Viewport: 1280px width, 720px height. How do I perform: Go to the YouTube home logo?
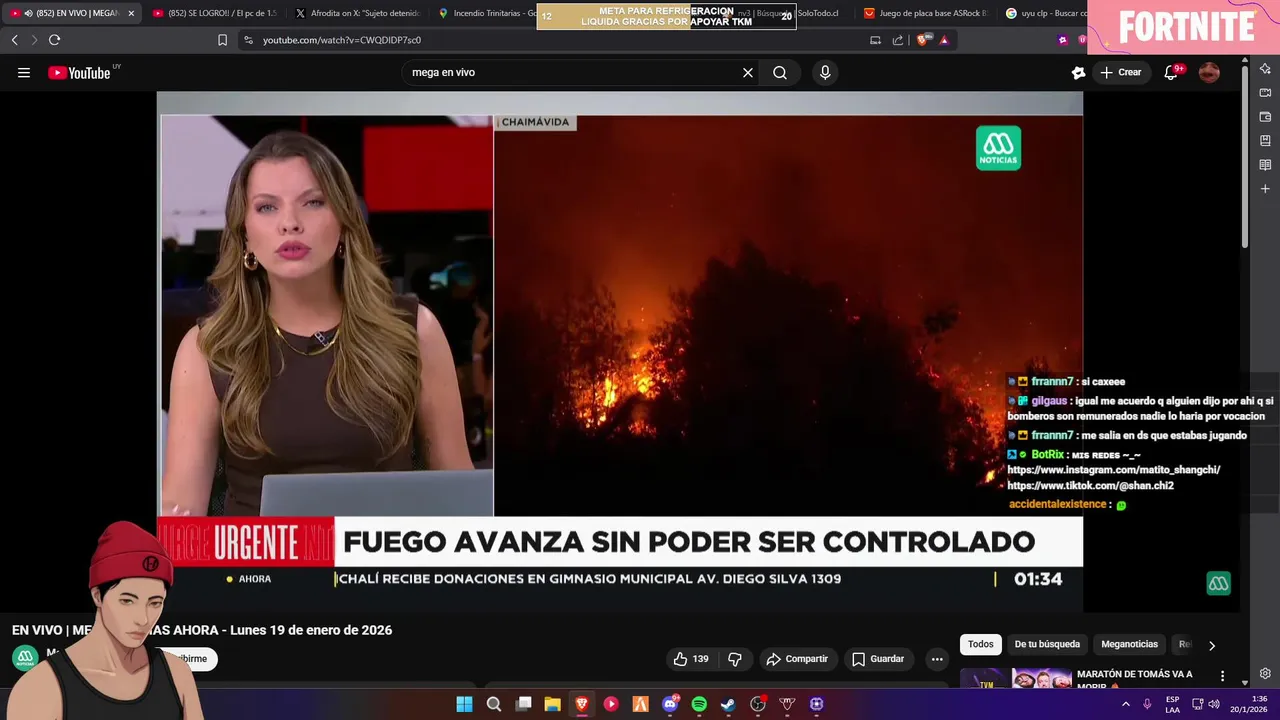coord(79,72)
